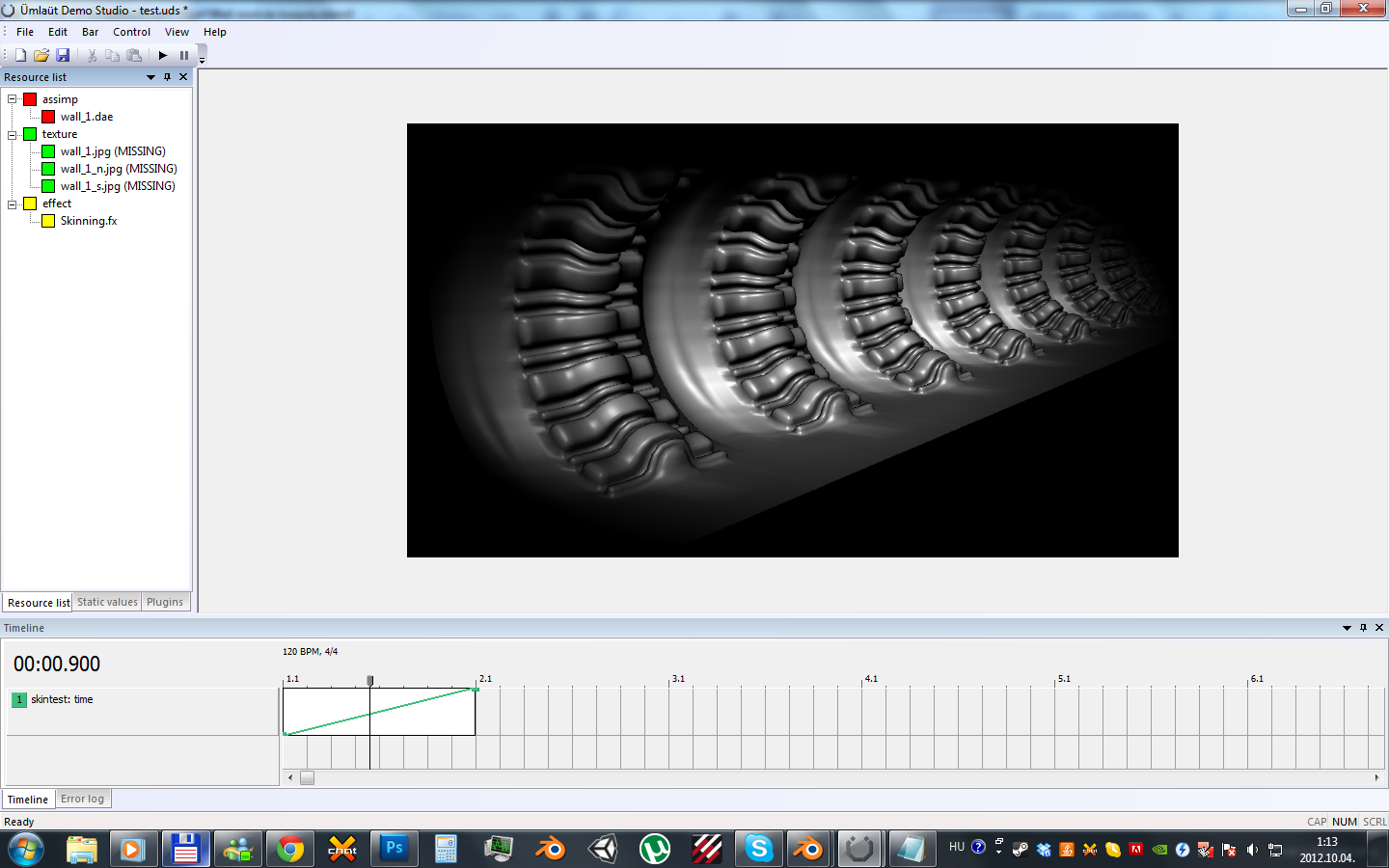Open the Control menu

pos(131,32)
